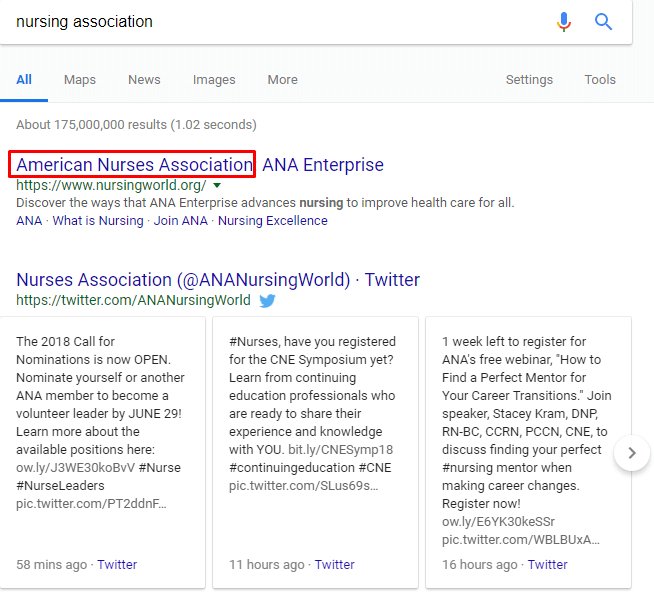Open the What is Nursing sitelink

point(98,221)
